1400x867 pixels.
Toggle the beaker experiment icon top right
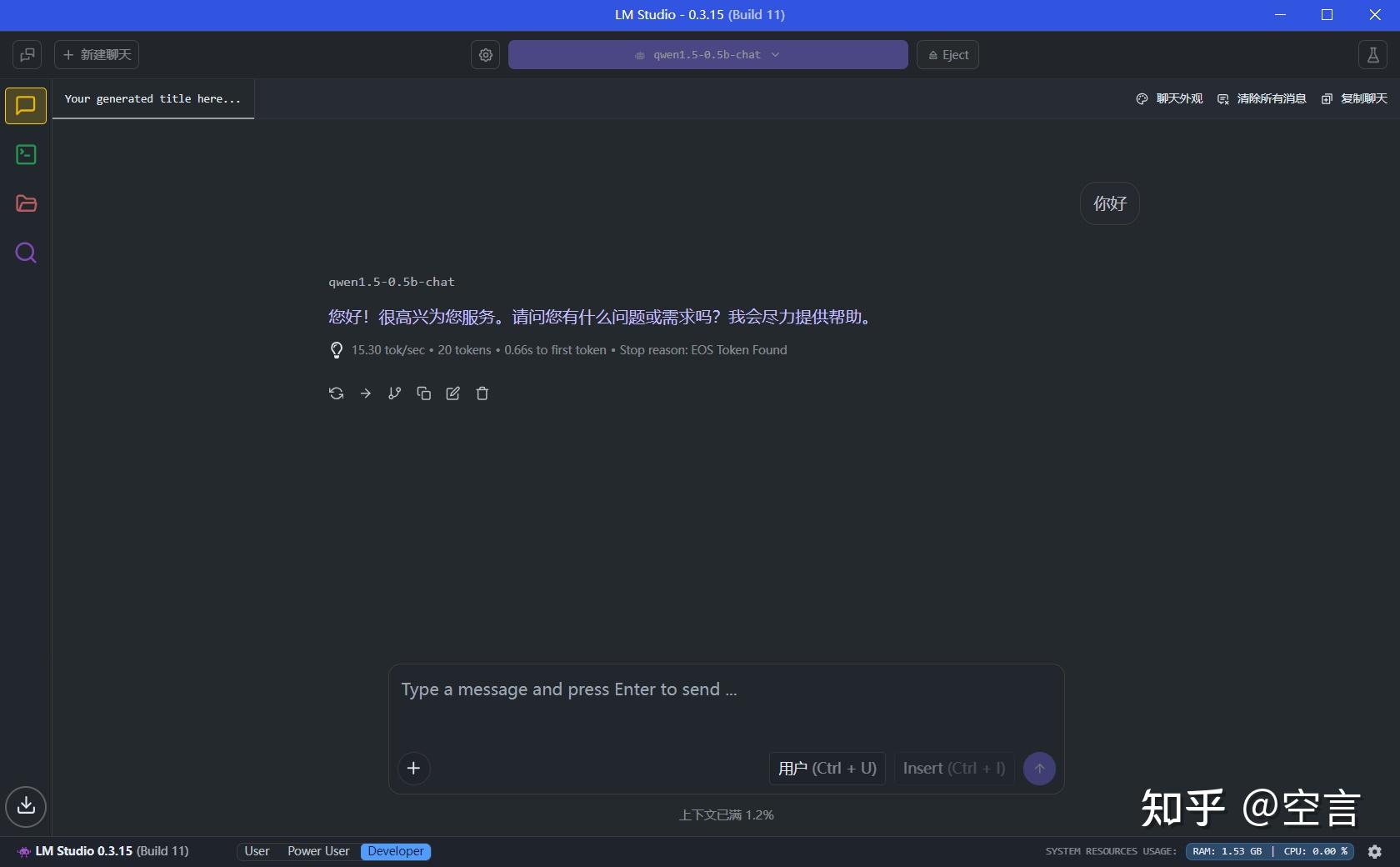point(1372,55)
